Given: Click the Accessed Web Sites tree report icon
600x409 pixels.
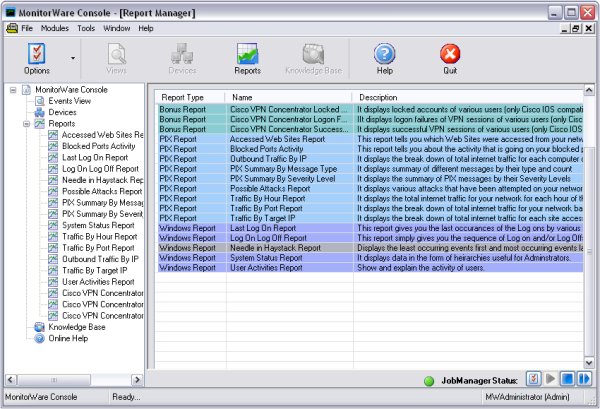Looking at the screenshot, I should (x=53, y=135).
